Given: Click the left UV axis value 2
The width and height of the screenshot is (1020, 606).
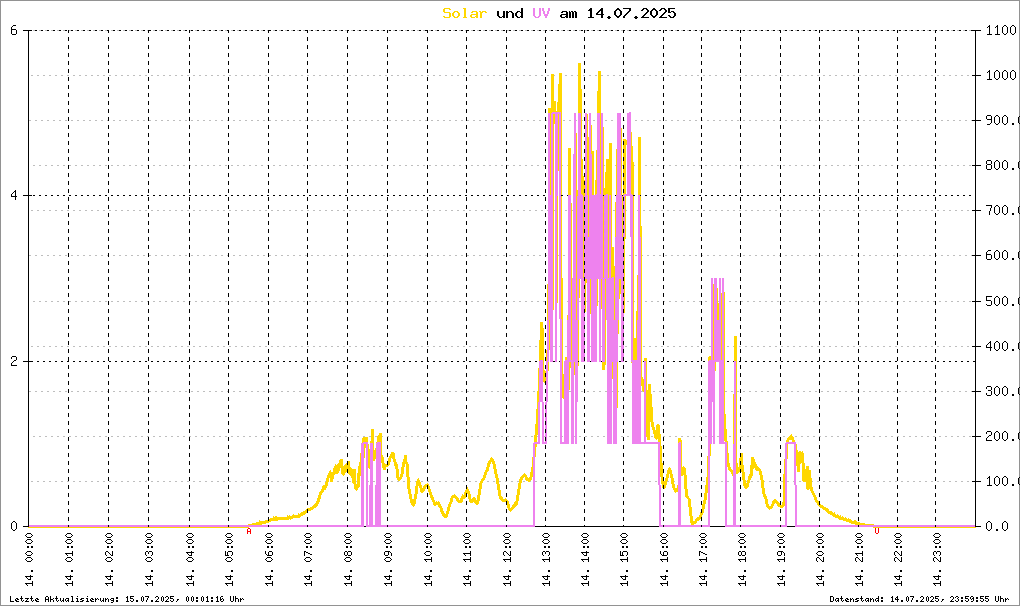Looking at the screenshot, I should click(14, 362).
